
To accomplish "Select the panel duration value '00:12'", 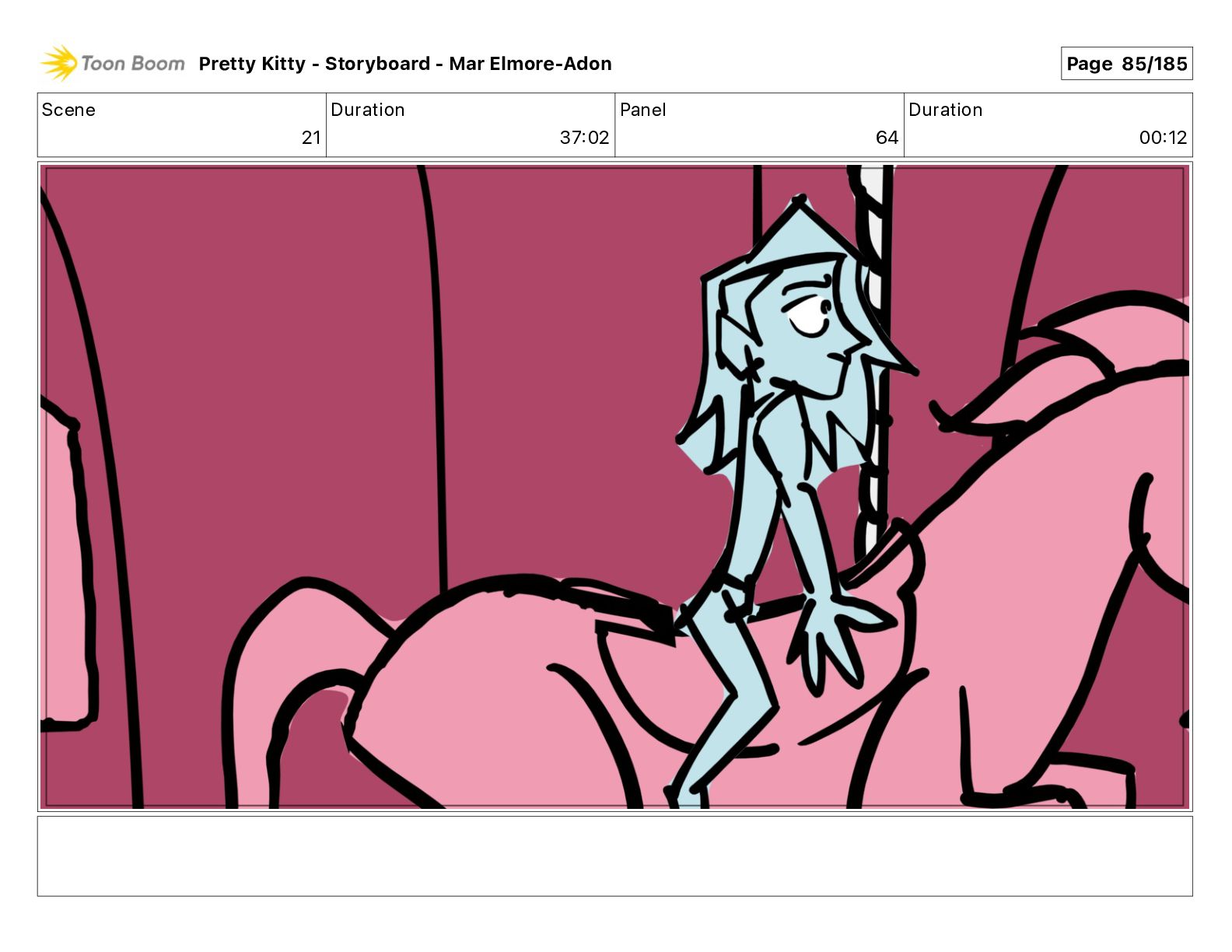I will click(x=1163, y=138).
